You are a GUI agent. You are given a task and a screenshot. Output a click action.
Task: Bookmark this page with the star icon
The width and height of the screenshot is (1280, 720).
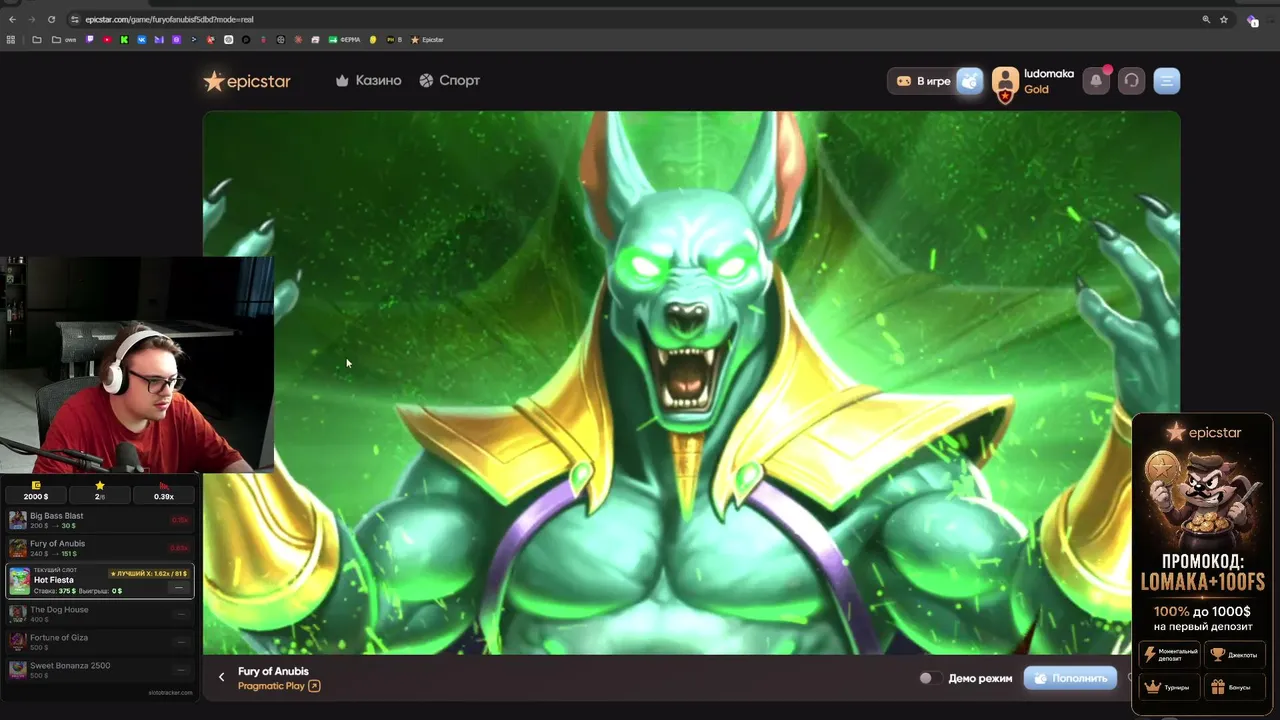pos(1224,19)
